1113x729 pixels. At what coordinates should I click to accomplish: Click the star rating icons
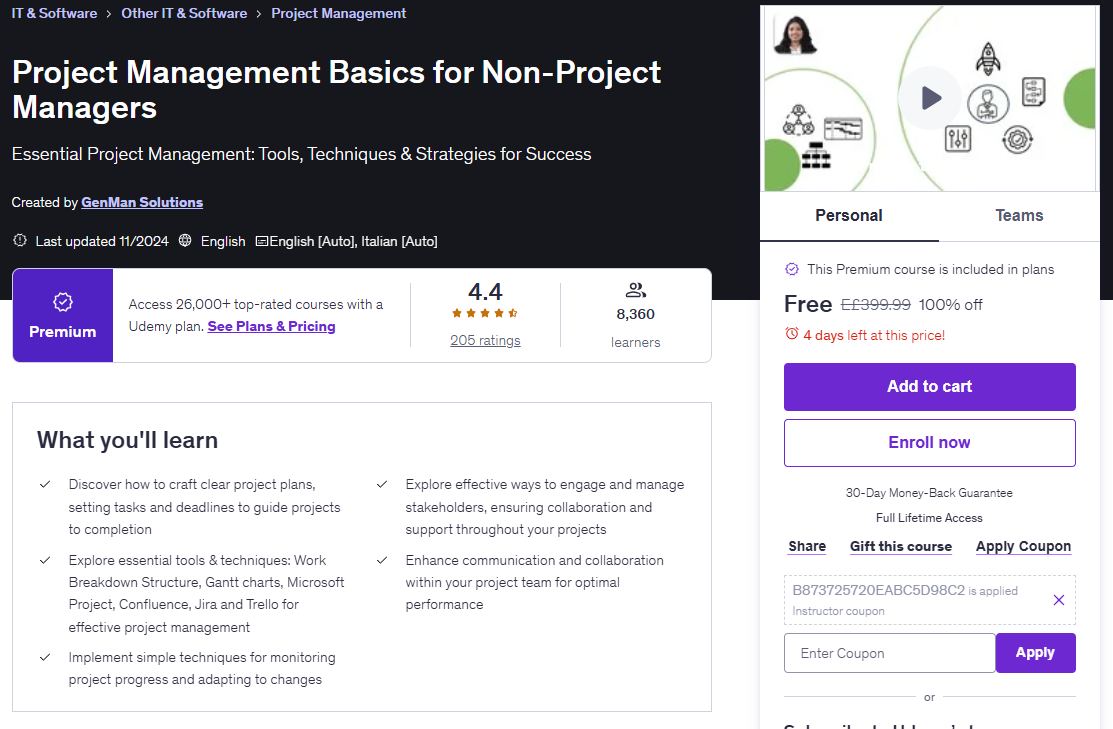tap(485, 313)
